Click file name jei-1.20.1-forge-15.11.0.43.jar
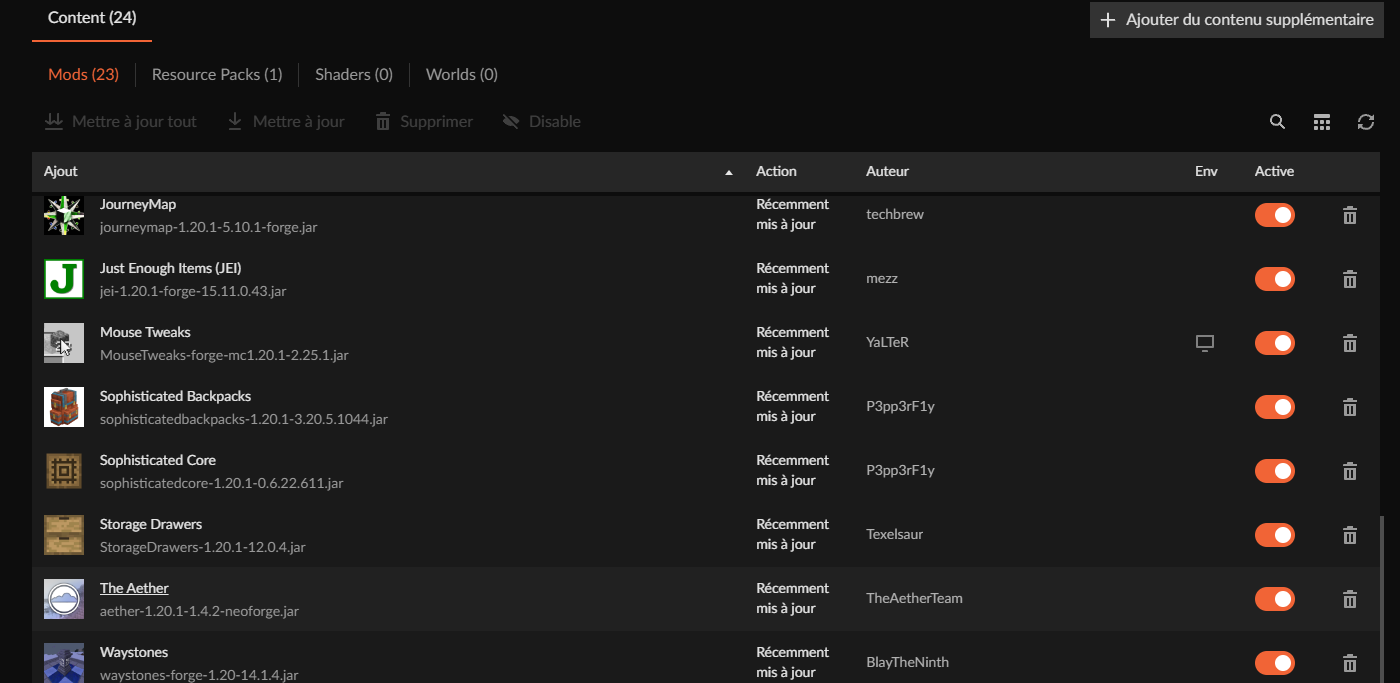Viewport: 1400px width, 683px height. [193, 291]
